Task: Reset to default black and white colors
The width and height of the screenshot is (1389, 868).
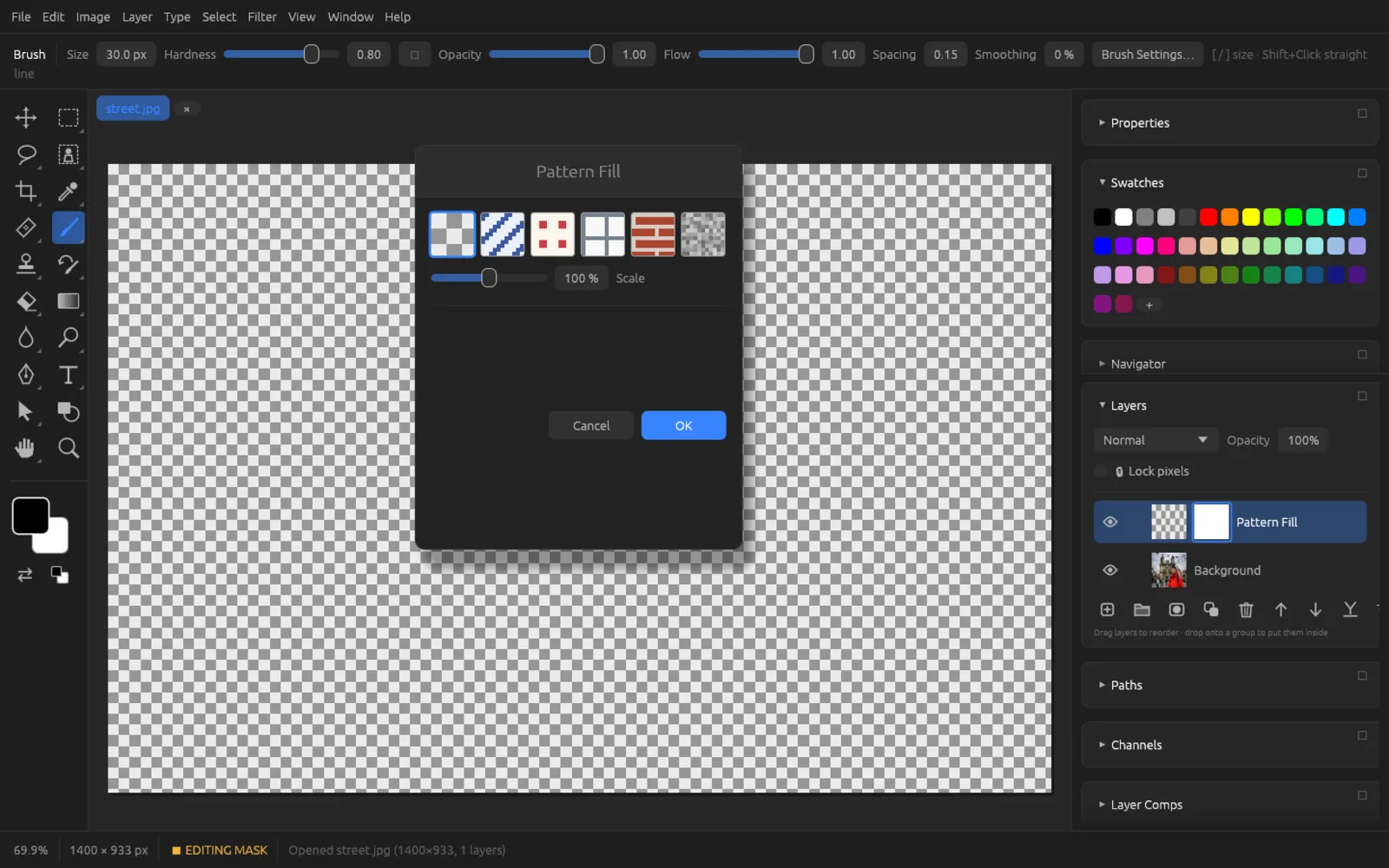Action: tap(59, 575)
